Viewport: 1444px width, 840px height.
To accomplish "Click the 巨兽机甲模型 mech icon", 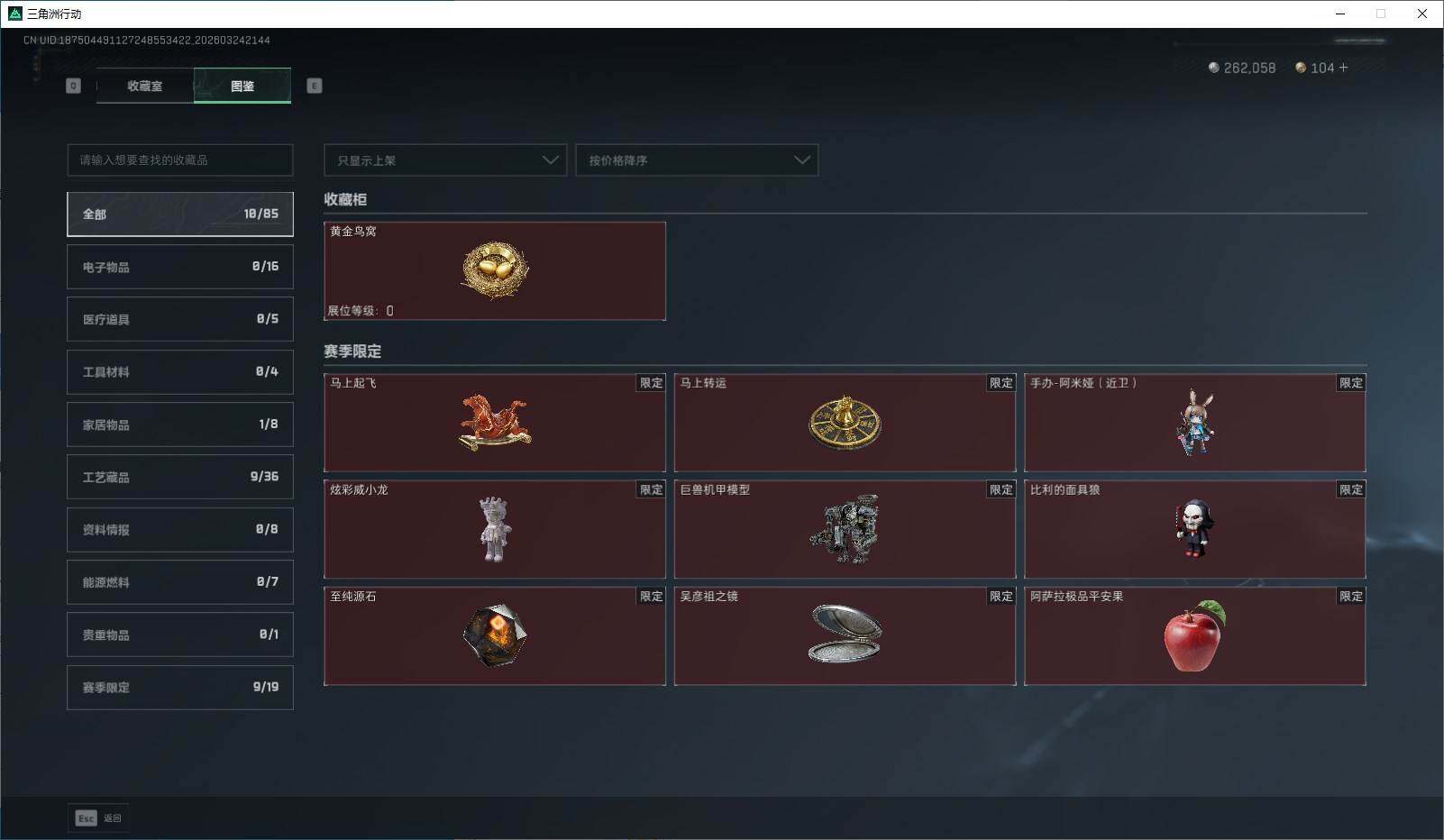I will pos(845,529).
